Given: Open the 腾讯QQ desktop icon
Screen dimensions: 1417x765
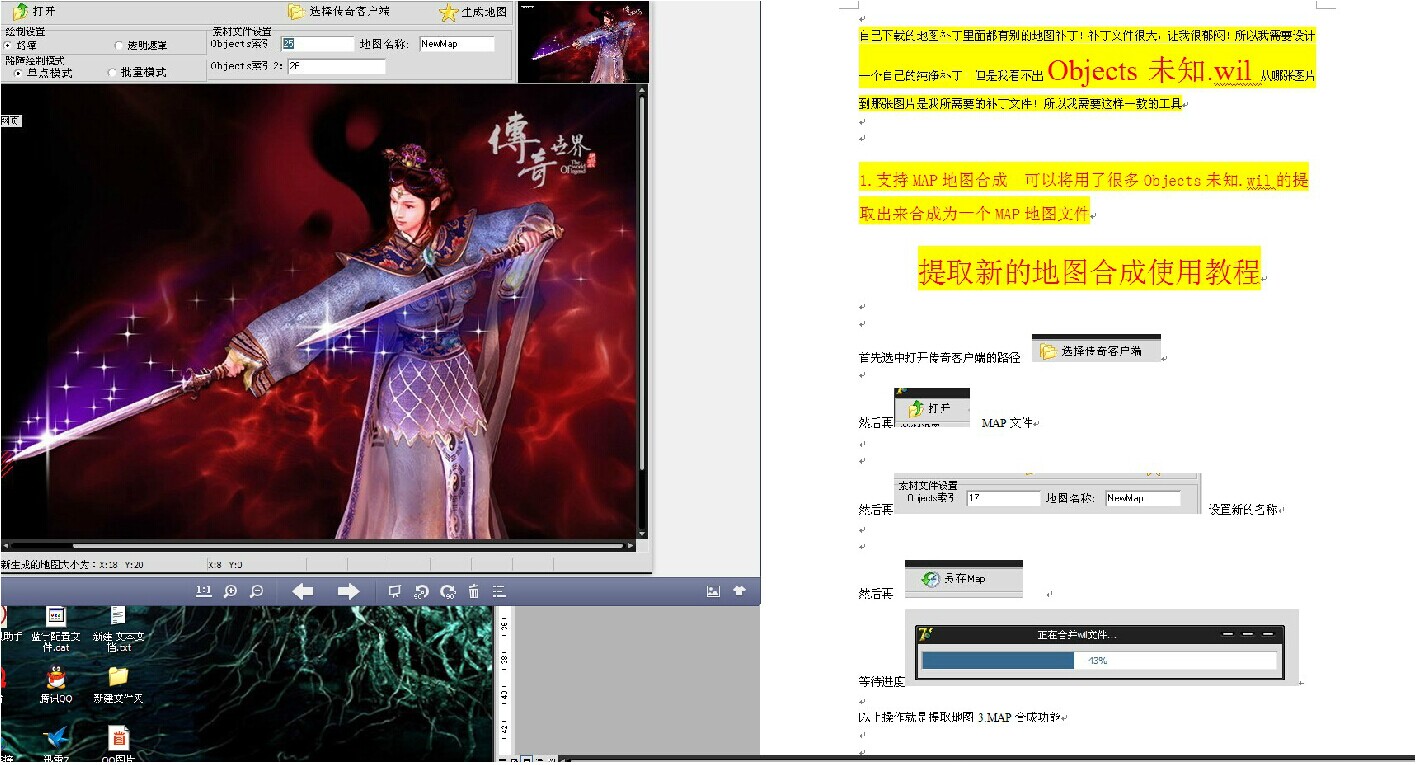Looking at the screenshot, I should 56,684.
